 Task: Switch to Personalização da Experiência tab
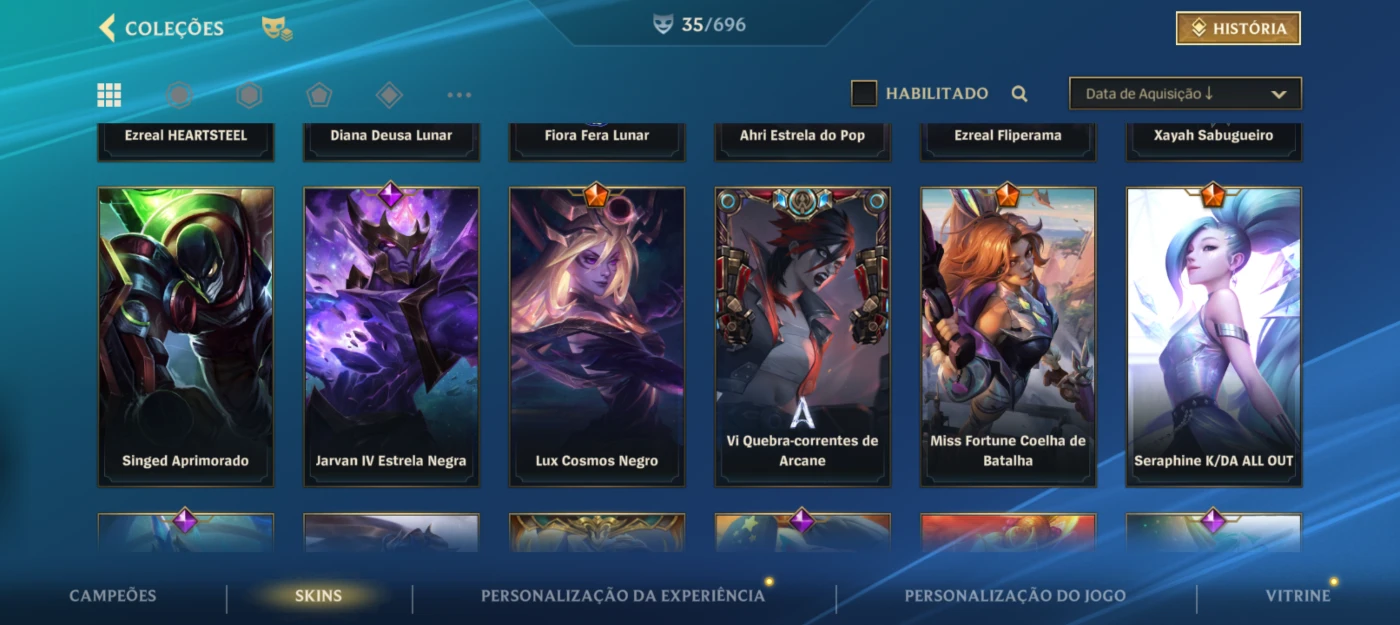623,596
